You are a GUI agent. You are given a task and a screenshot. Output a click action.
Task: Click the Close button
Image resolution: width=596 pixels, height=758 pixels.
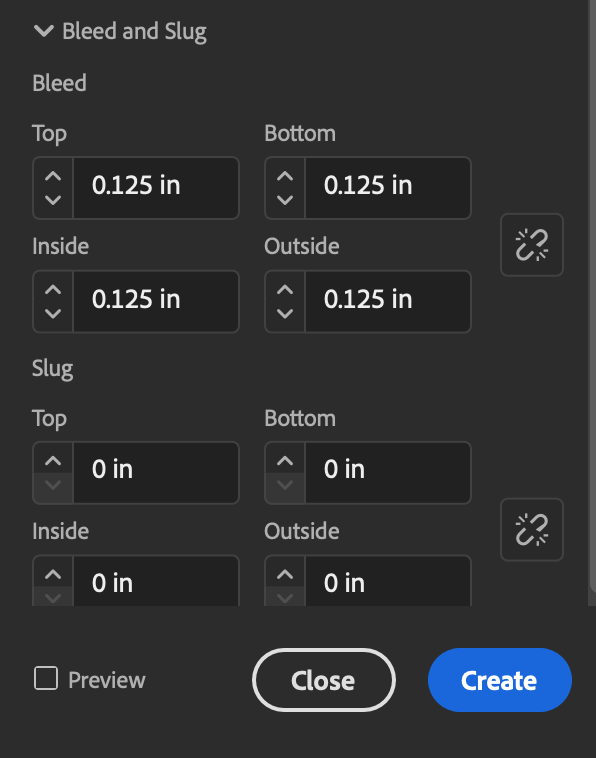pyautogui.click(x=323, y=680)
